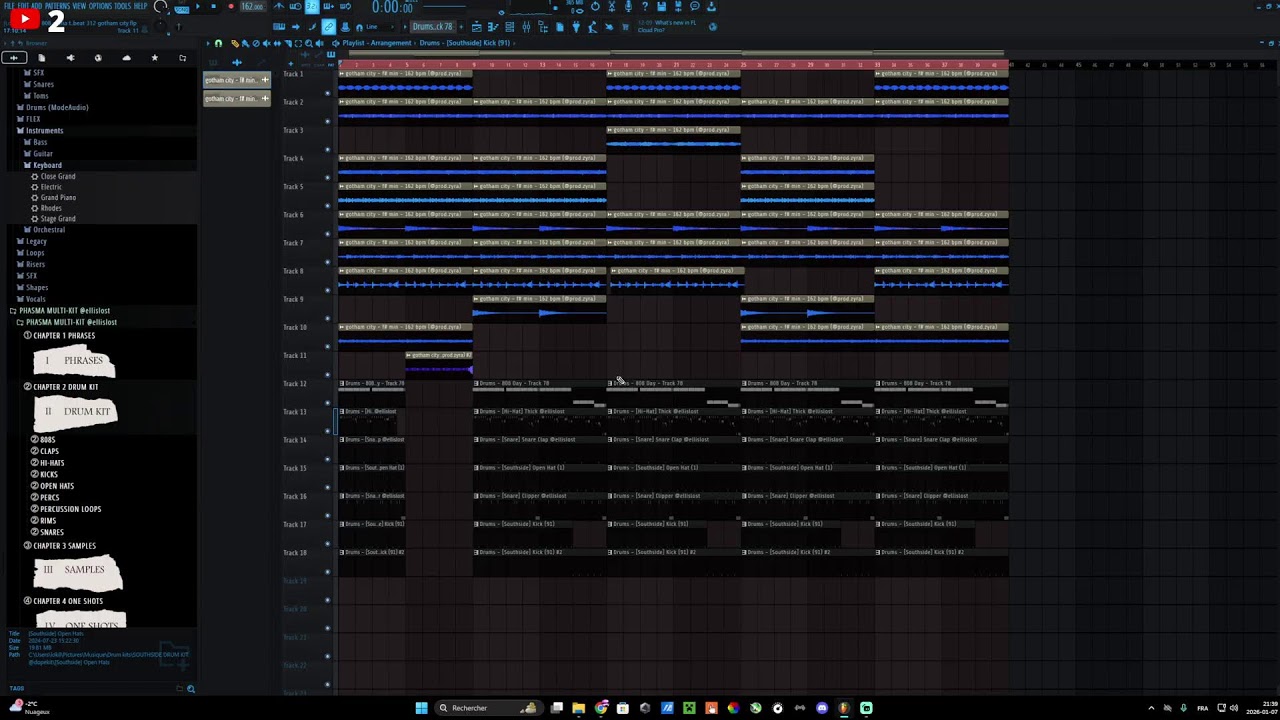
Task: Expand the Loops folder in browser
Action: (35, 253)
